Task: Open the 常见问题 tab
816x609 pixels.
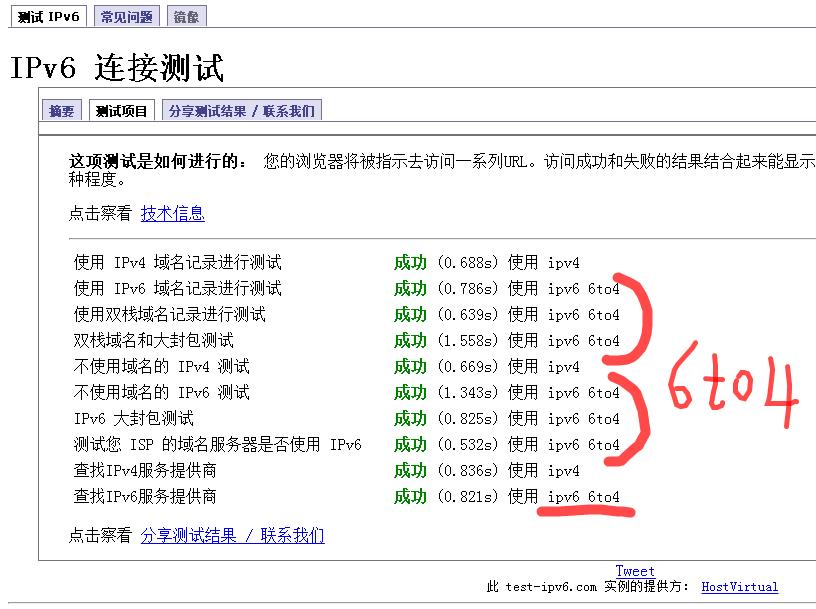Action: pos(126,15)
